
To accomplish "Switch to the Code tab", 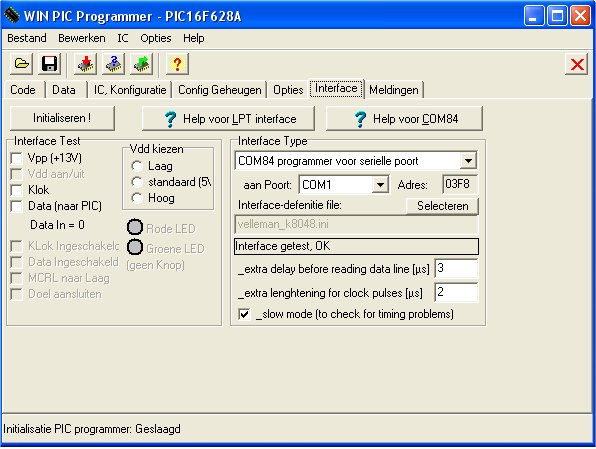I will click(x=23, y=90).
